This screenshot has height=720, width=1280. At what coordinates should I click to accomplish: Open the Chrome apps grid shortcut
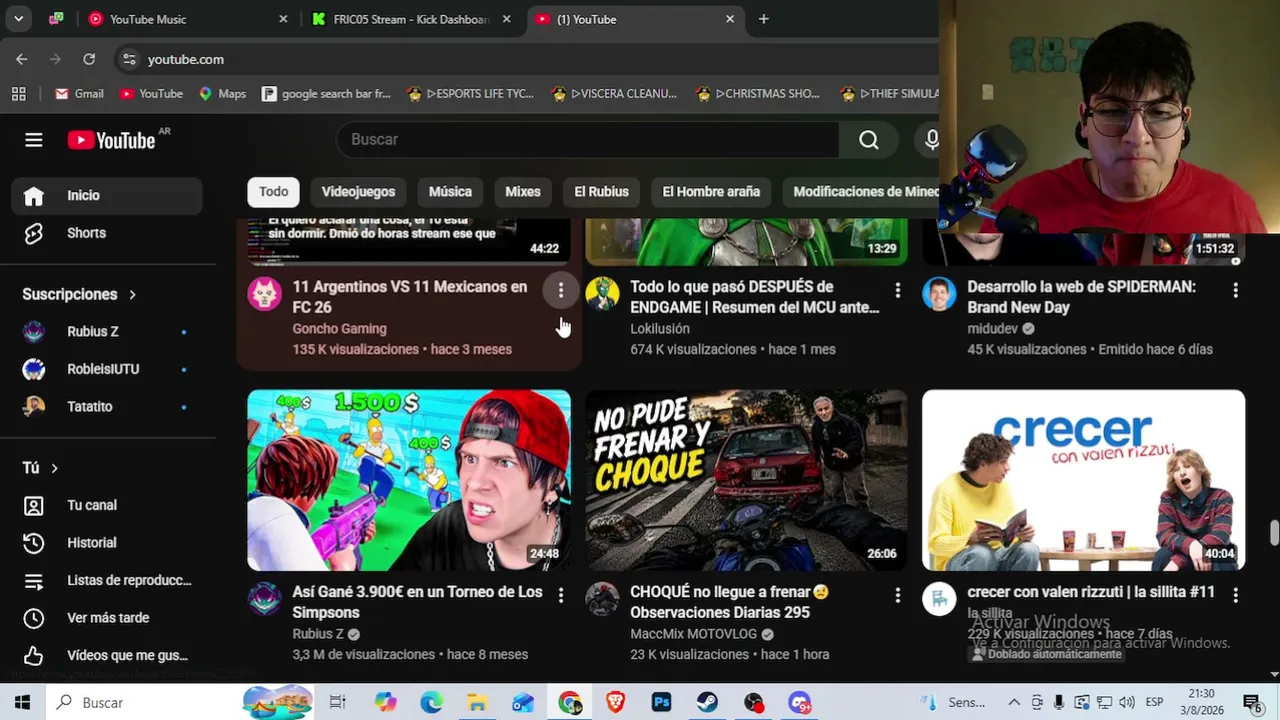[x=18, y=93]
